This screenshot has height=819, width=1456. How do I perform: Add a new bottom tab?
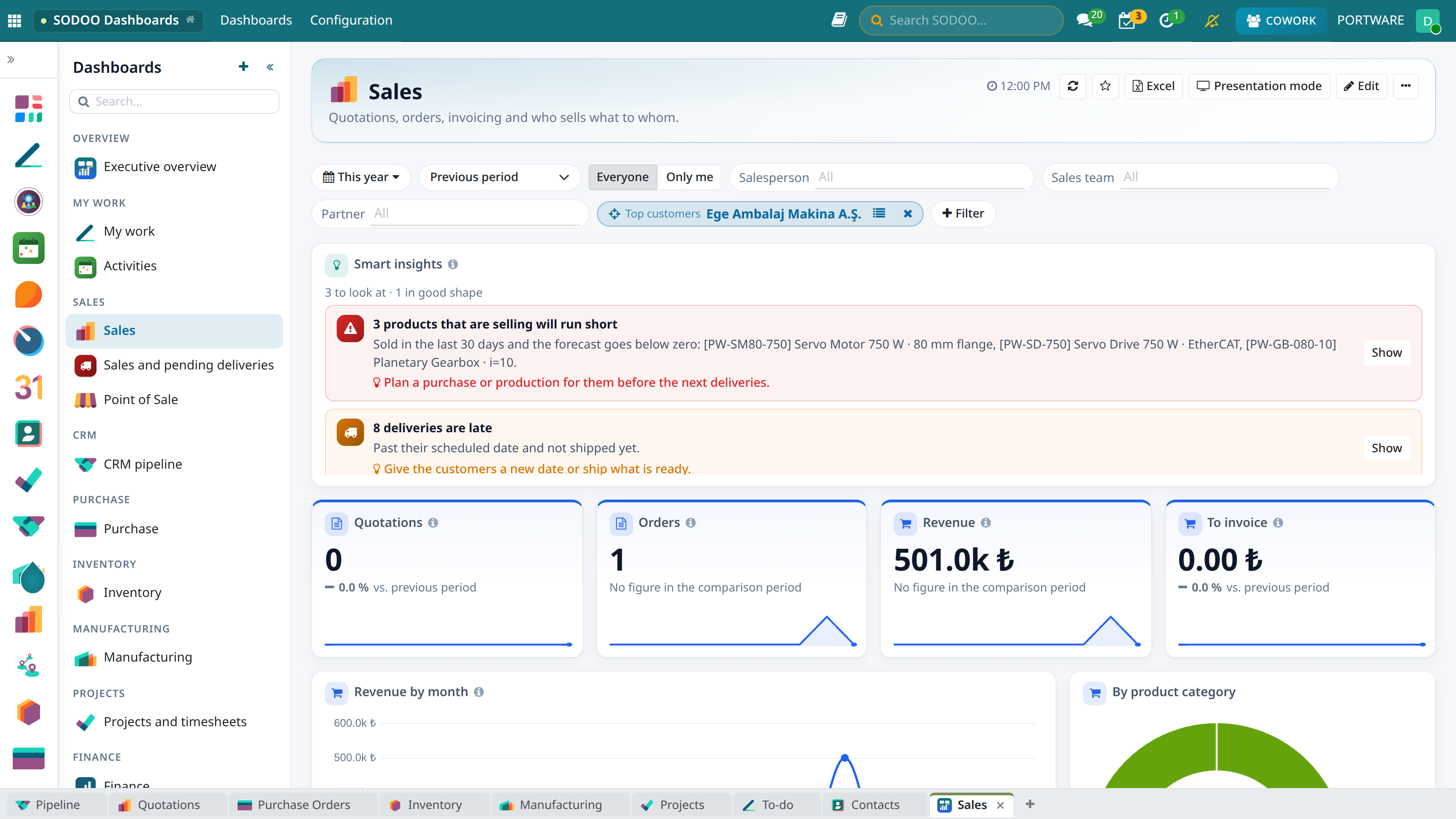[1030, 804]
